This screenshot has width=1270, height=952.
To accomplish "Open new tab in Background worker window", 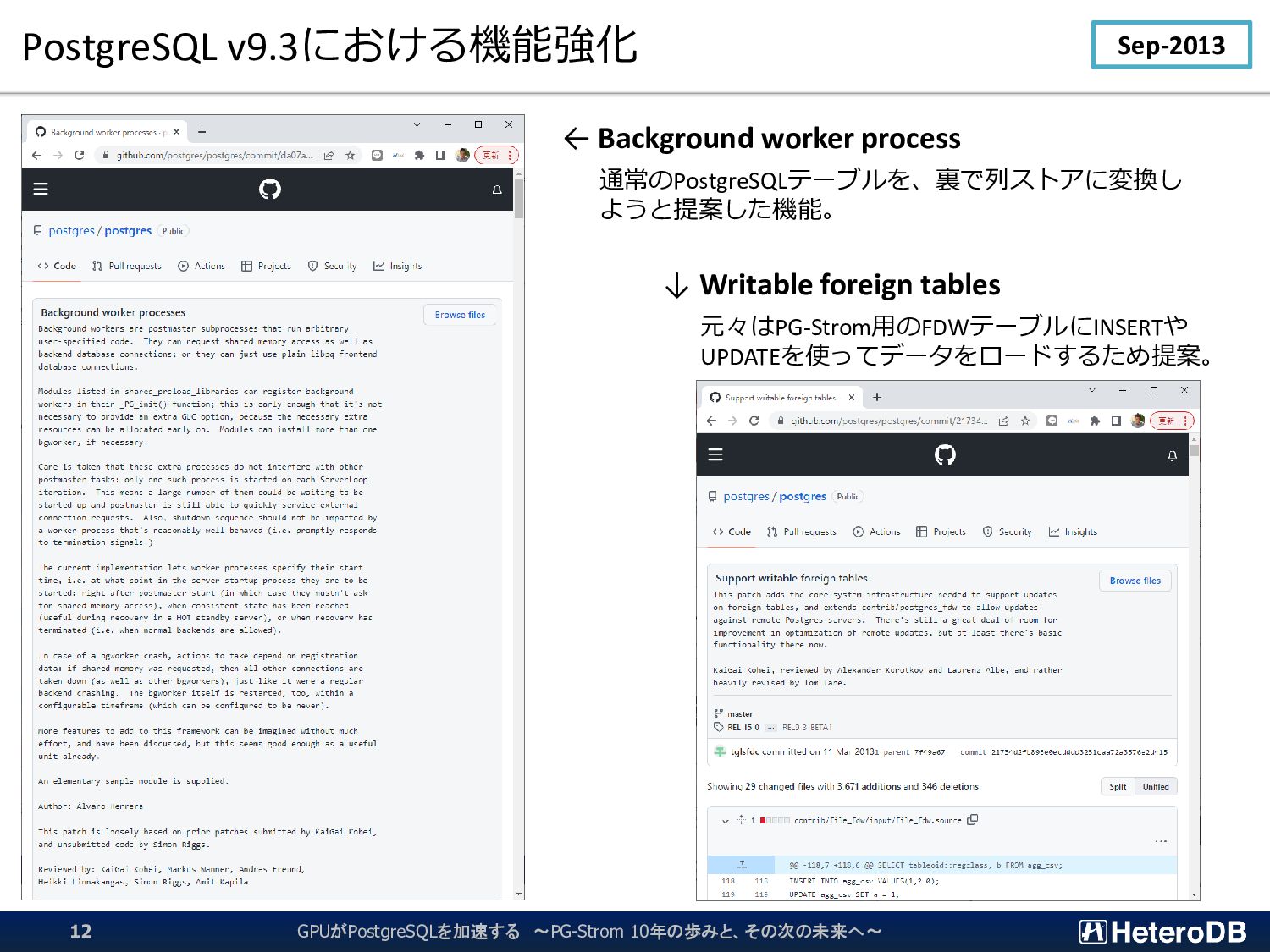I will (x=202, y=132).
